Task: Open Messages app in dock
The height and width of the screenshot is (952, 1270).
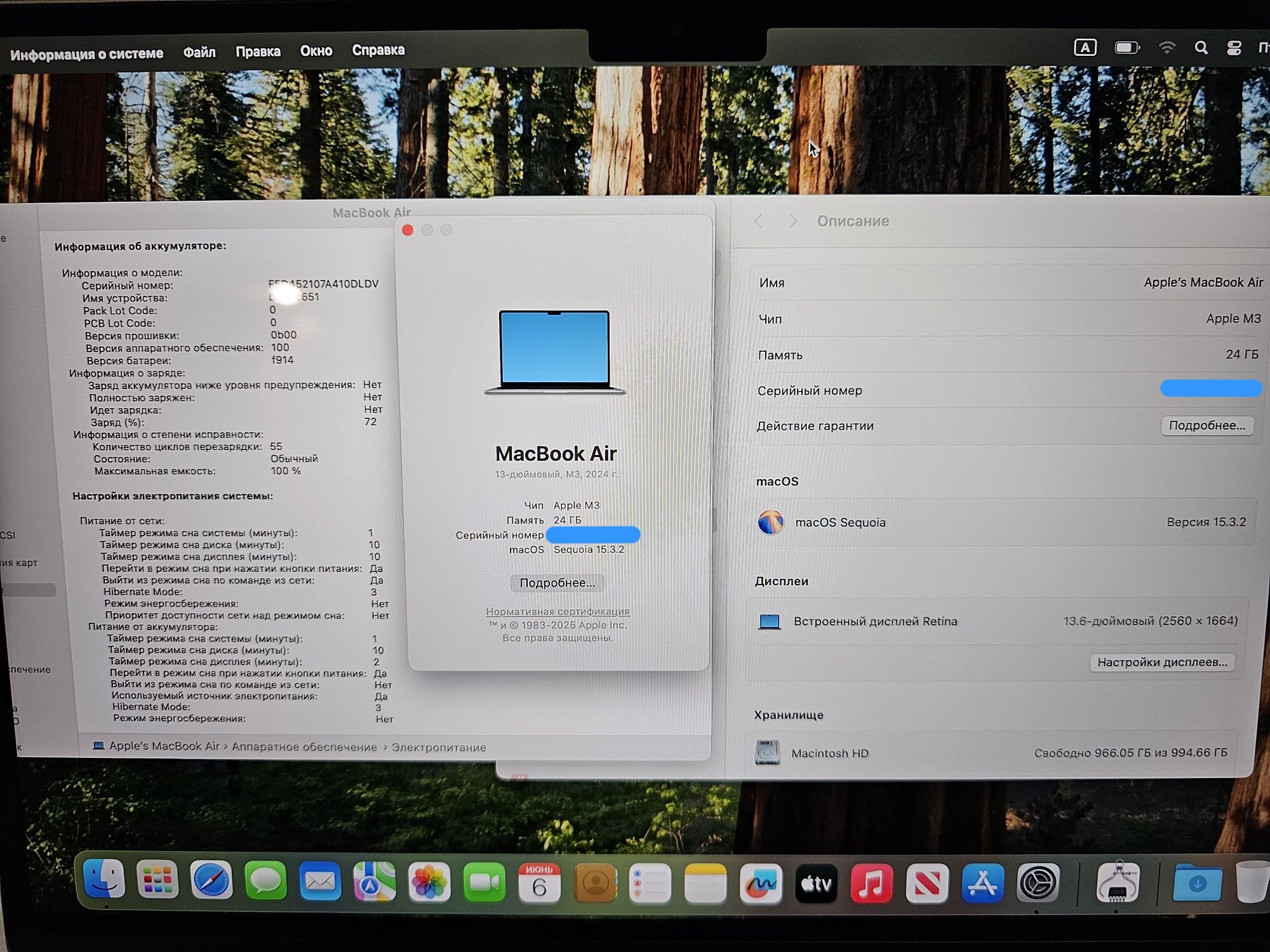Action: [x=265, y=881]
